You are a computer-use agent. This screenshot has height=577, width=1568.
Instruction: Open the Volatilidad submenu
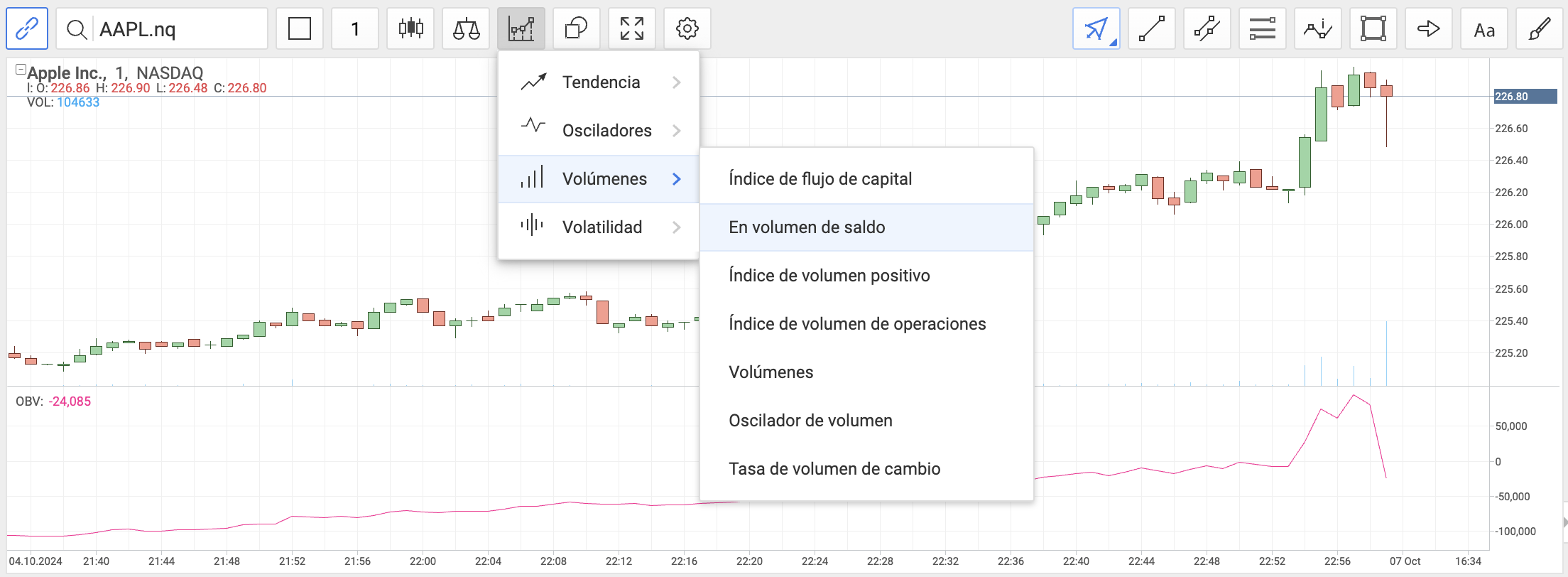click(x=599, y=227)
